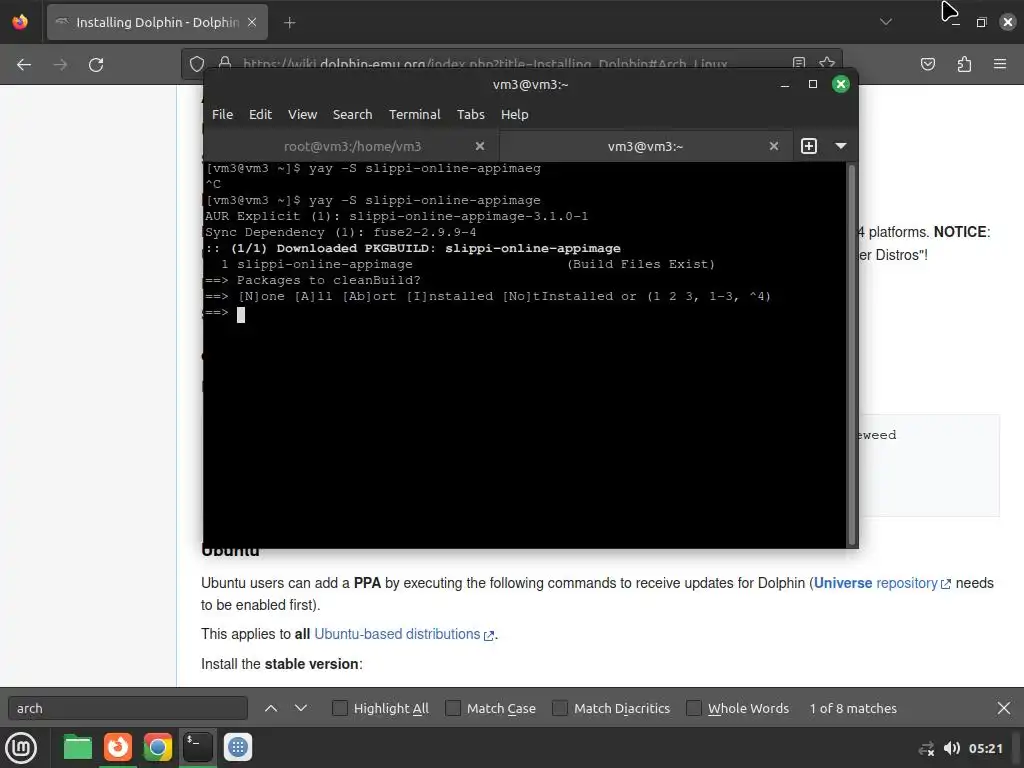1024x768 pixels.
Task: Open the terminal tab list dropdown arrow
Action: click(840, 146)
